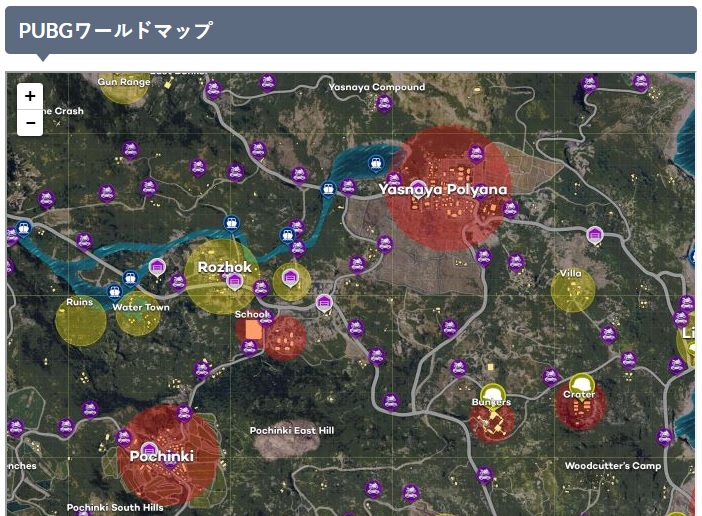
Task: Click garage marker over Yasnaya Polyana label
Action: coord(418,189)
